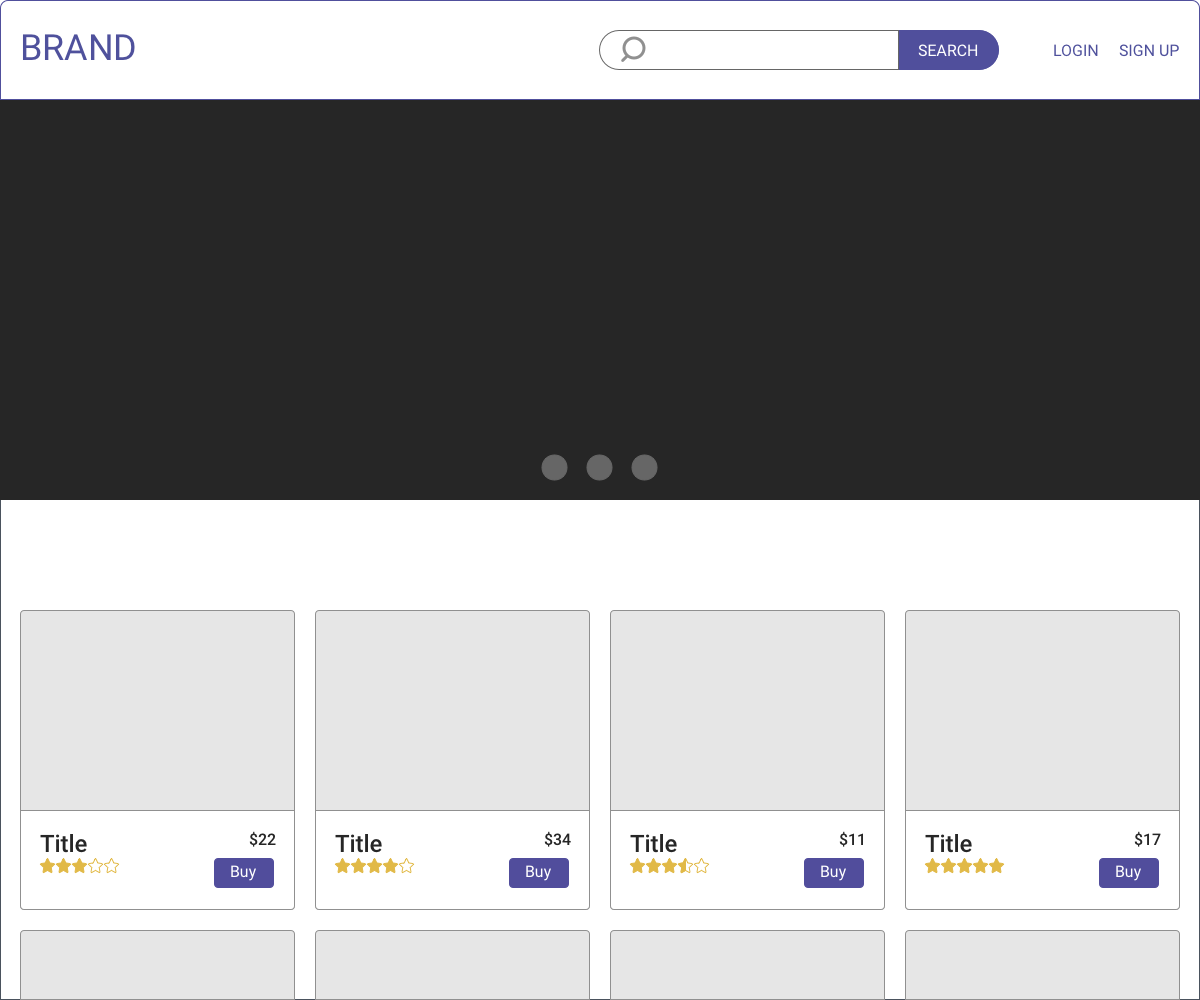The width and height of the screenshot is (1200, 1000).
Task: Select the second carousel dot
Action: point(599,467)
